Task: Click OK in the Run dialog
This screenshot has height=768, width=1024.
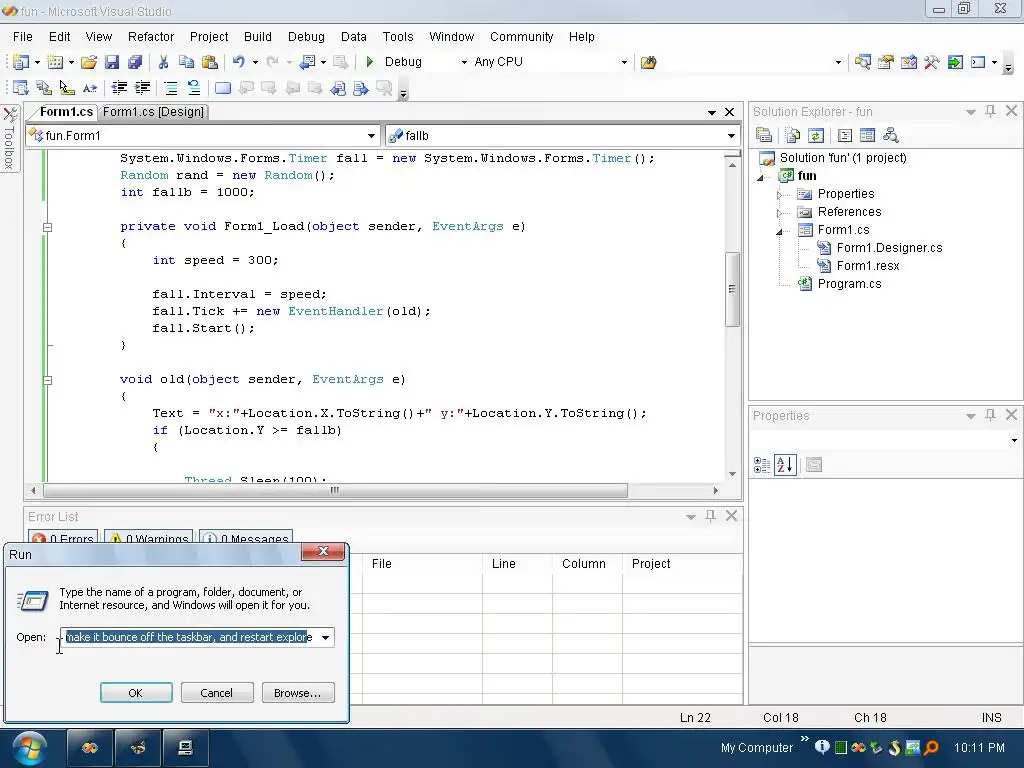Action: tap(136, 693)
